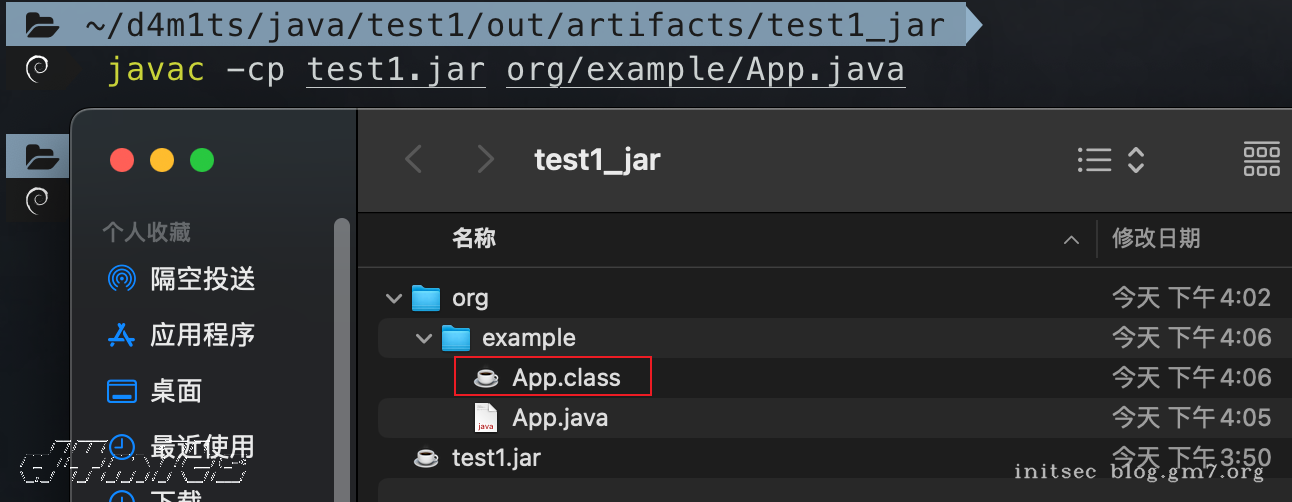
Task: Select the App.class file
Action: click(x=566, y=378)
